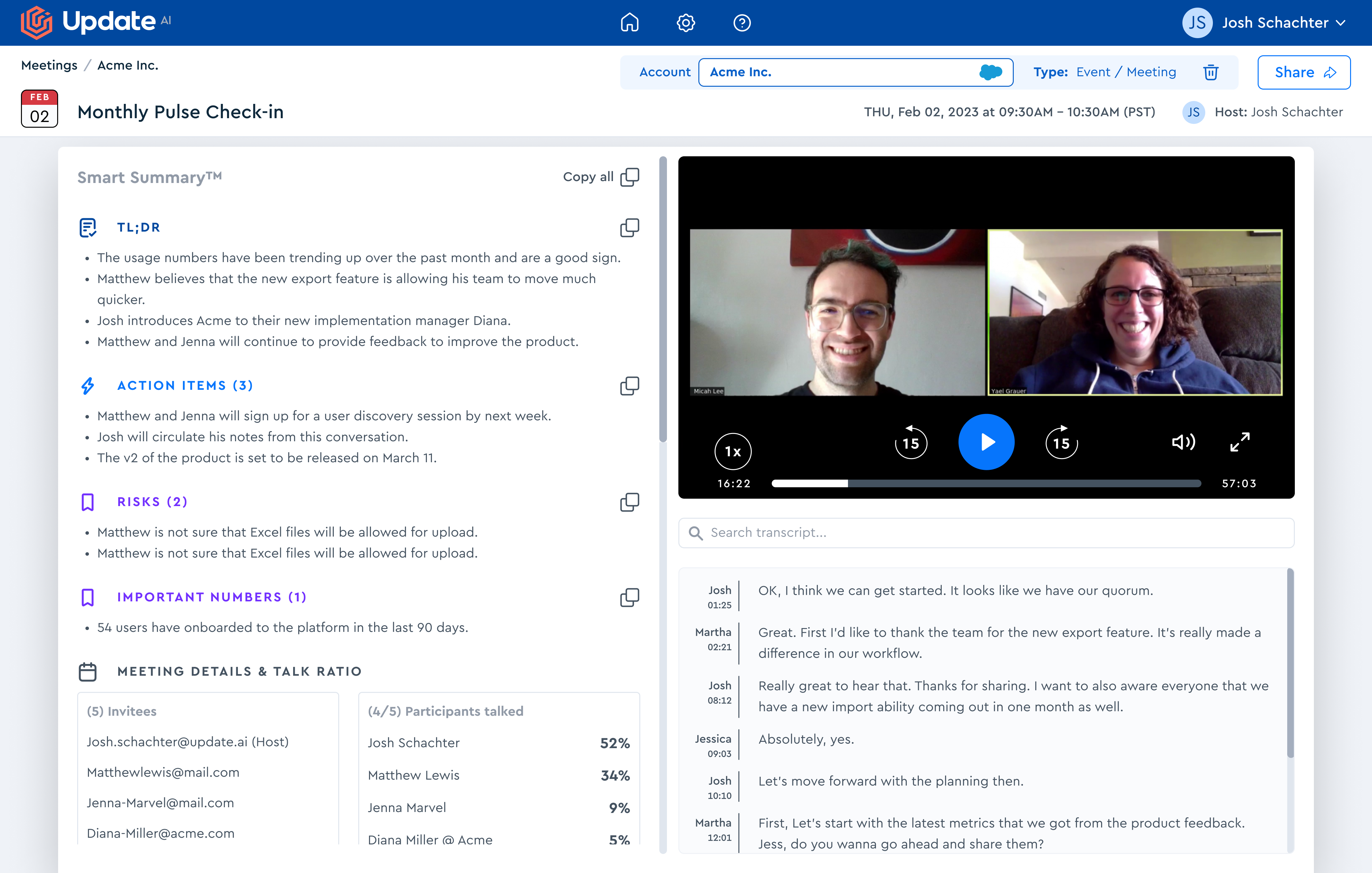Click Jenna-Marvel@mail.com invitee
The width and height of the screenshot is (1372, 873).
[x=160, y=803]
